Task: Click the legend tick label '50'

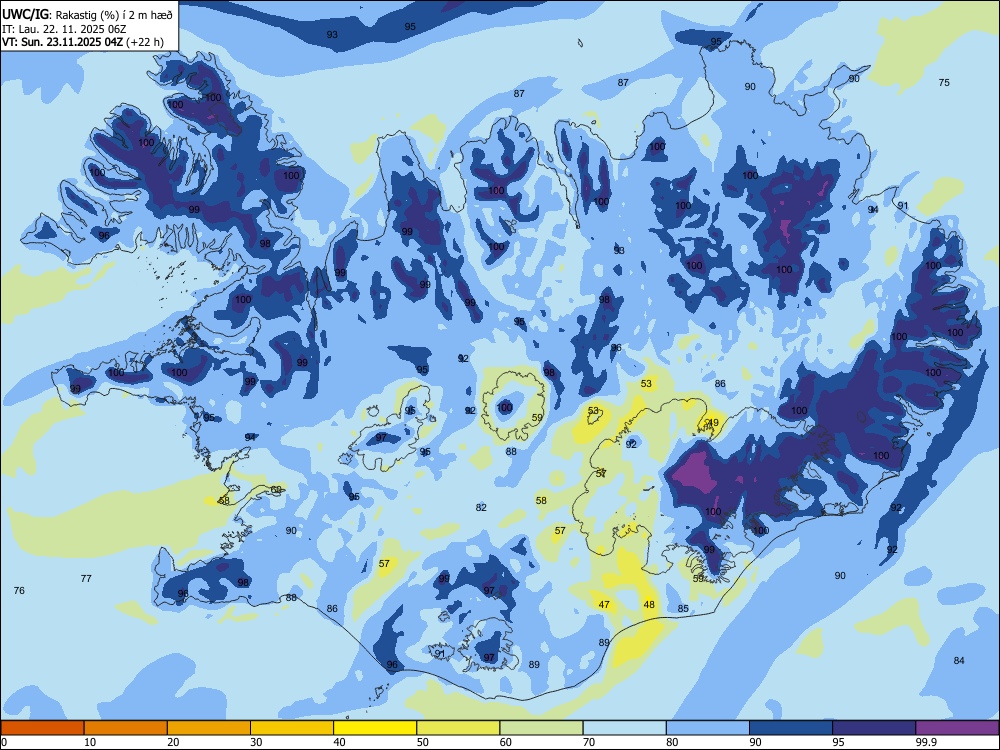Action: click(x=423, y=742)
